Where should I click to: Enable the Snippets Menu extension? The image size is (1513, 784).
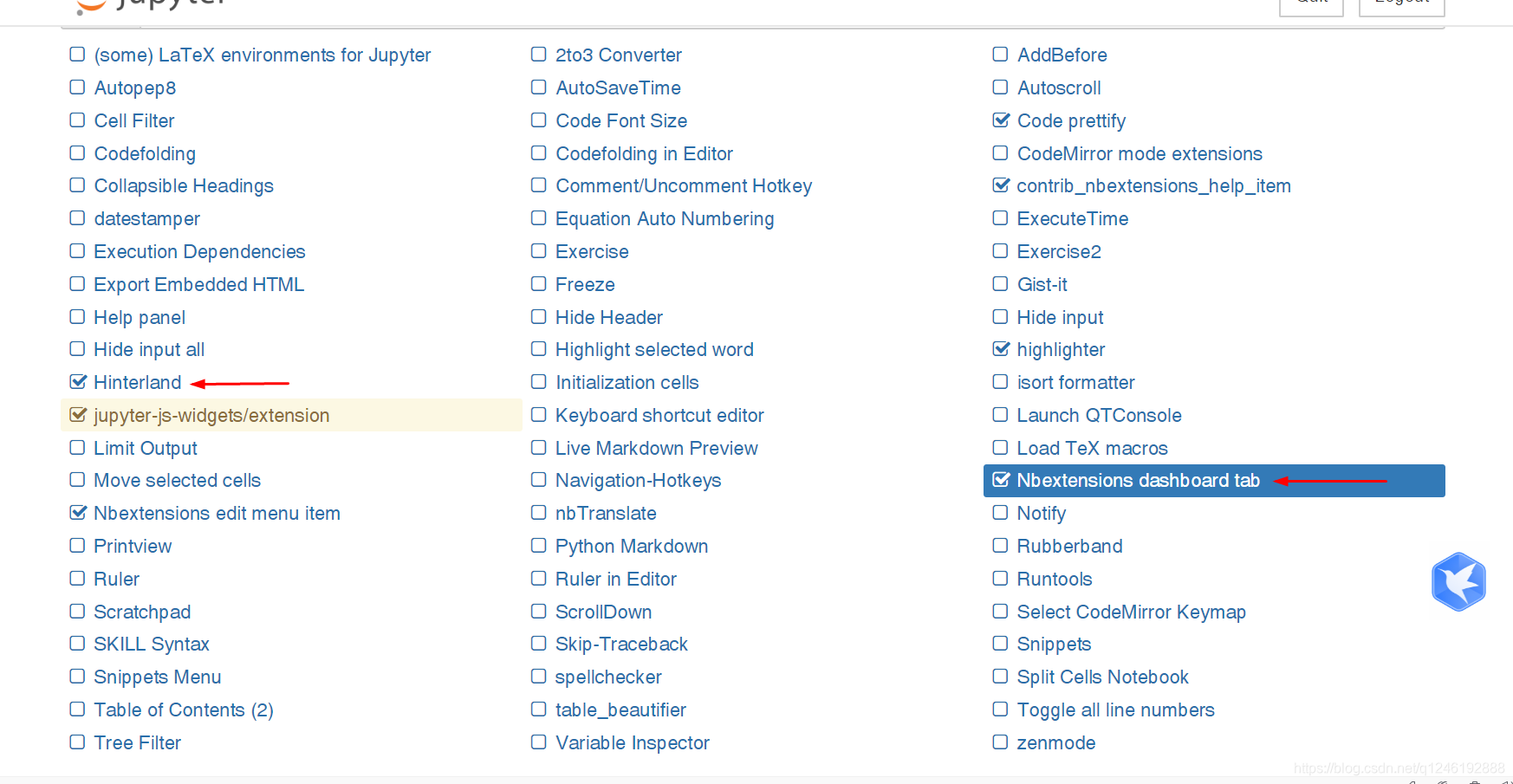coord(76,676)
